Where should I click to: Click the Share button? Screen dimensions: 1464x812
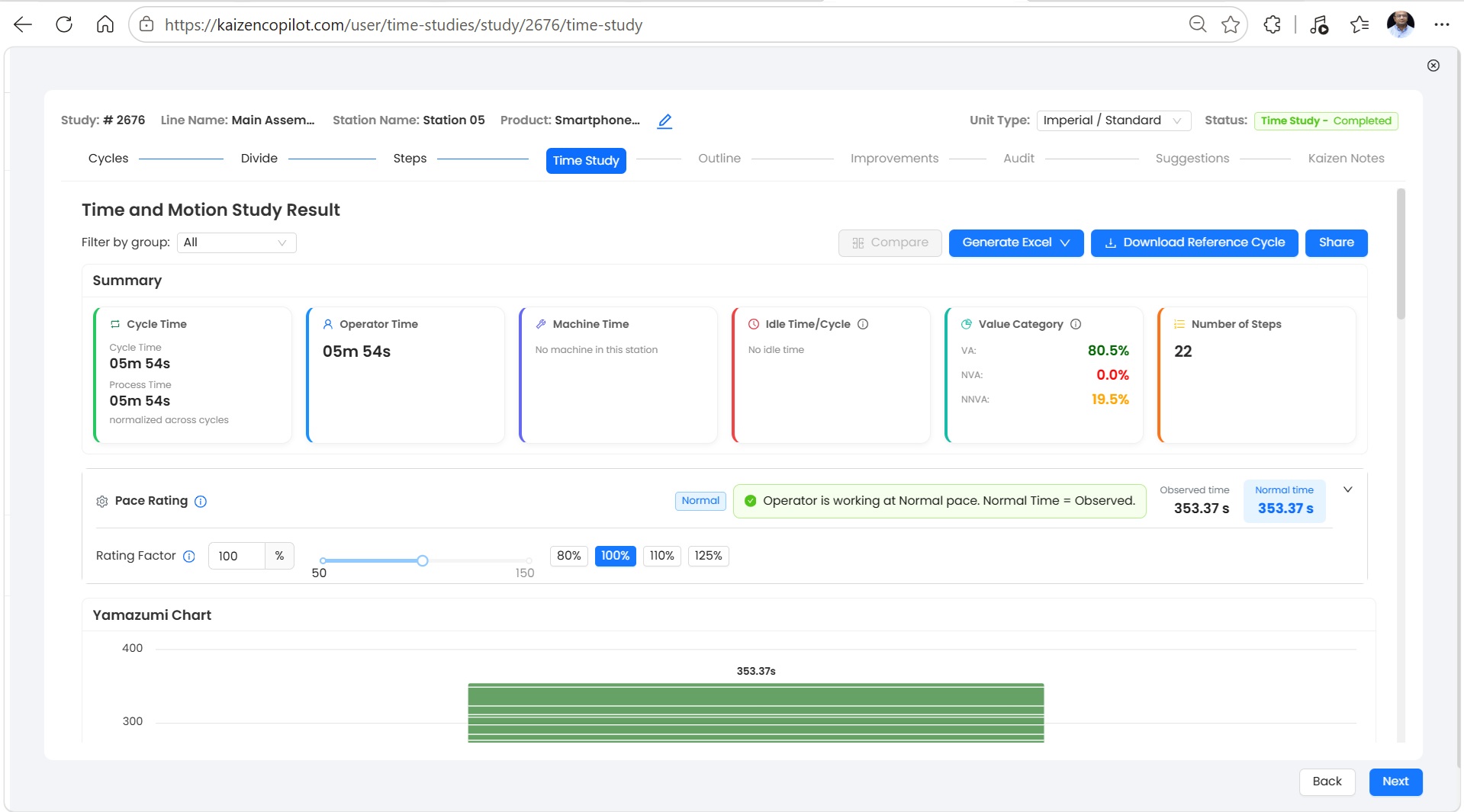[1336, 242]
